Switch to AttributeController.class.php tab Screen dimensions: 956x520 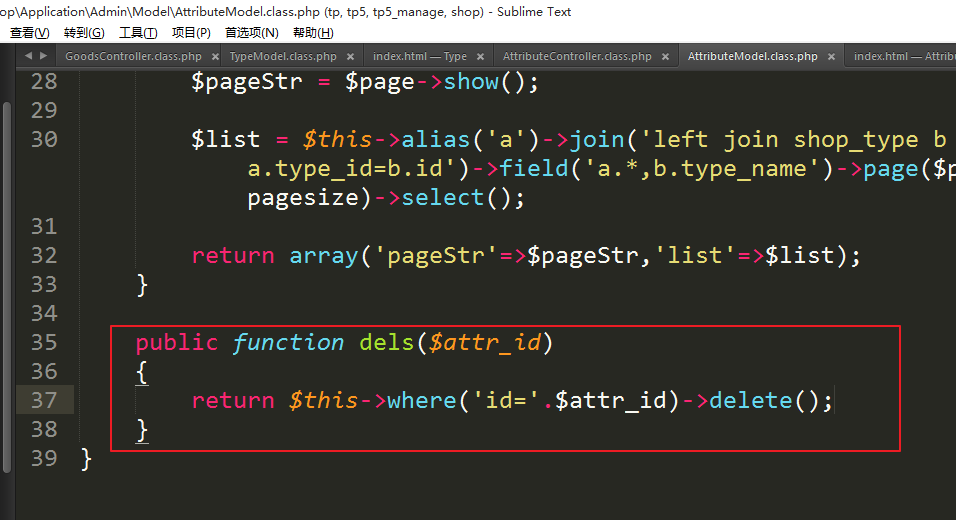click(576, 57)
